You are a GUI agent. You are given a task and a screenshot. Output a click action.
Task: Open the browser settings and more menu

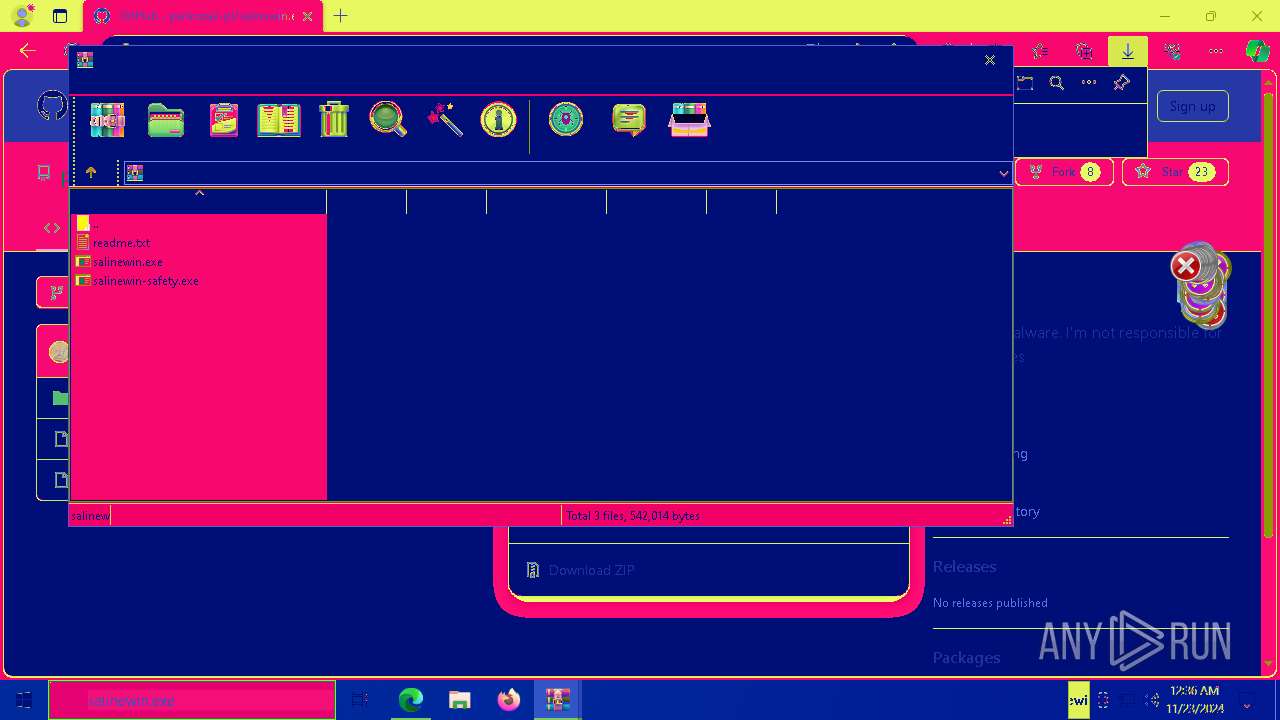pyautogui.click(x=1216, y=51)
